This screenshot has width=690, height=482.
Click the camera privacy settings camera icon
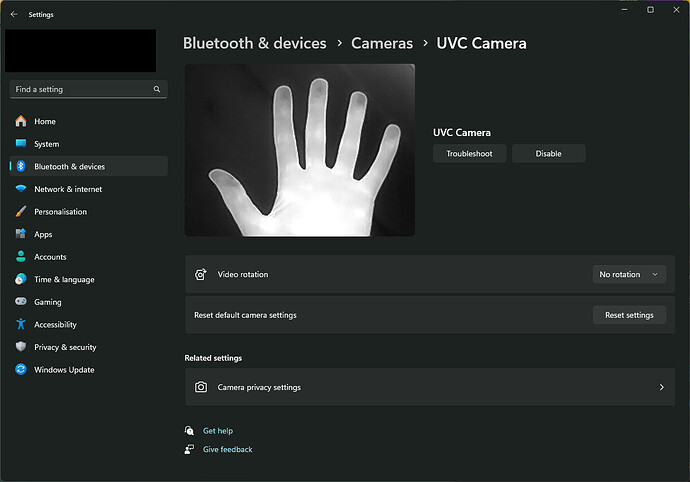201,387
